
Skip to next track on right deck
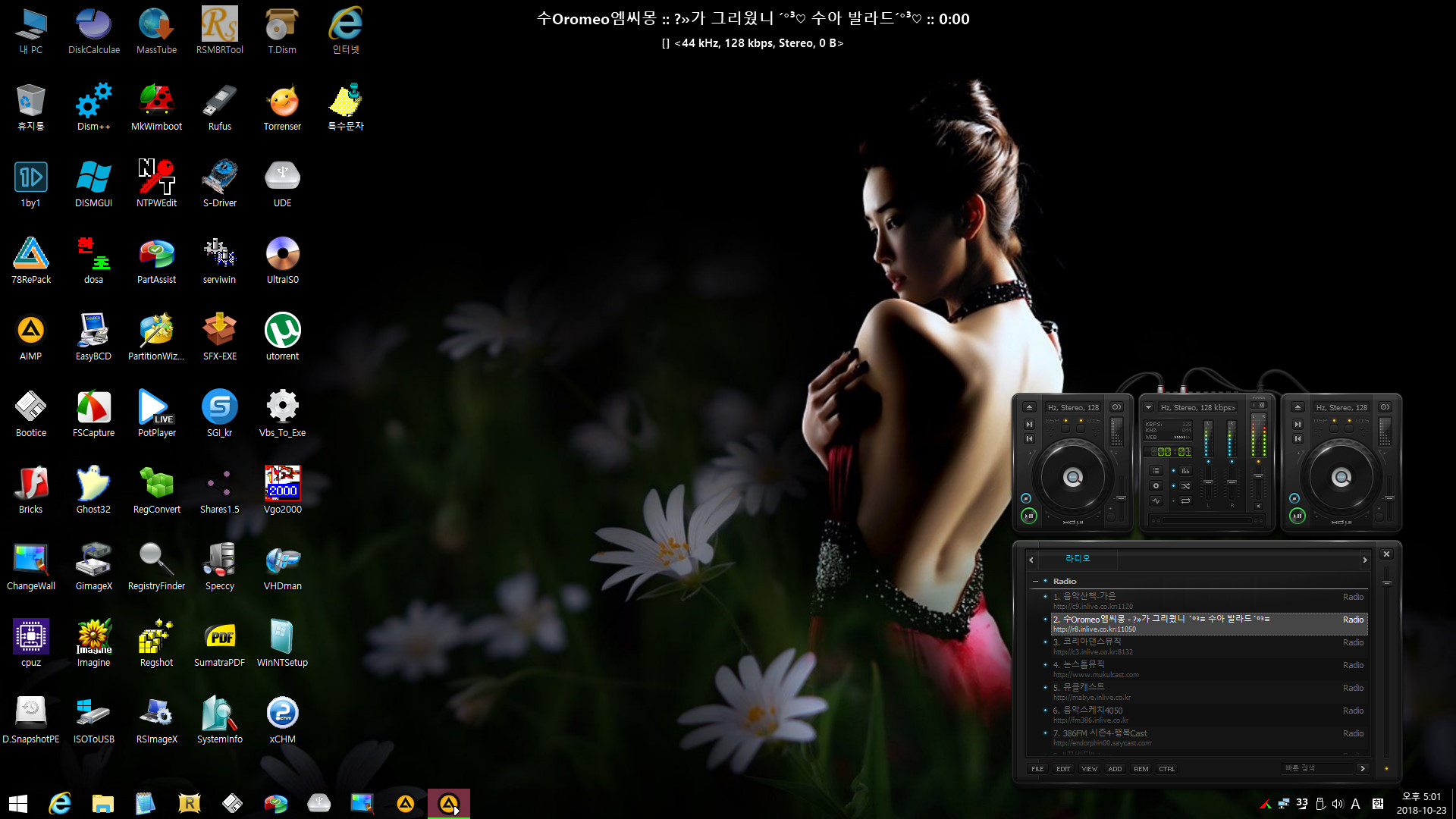pos(1298,424)
